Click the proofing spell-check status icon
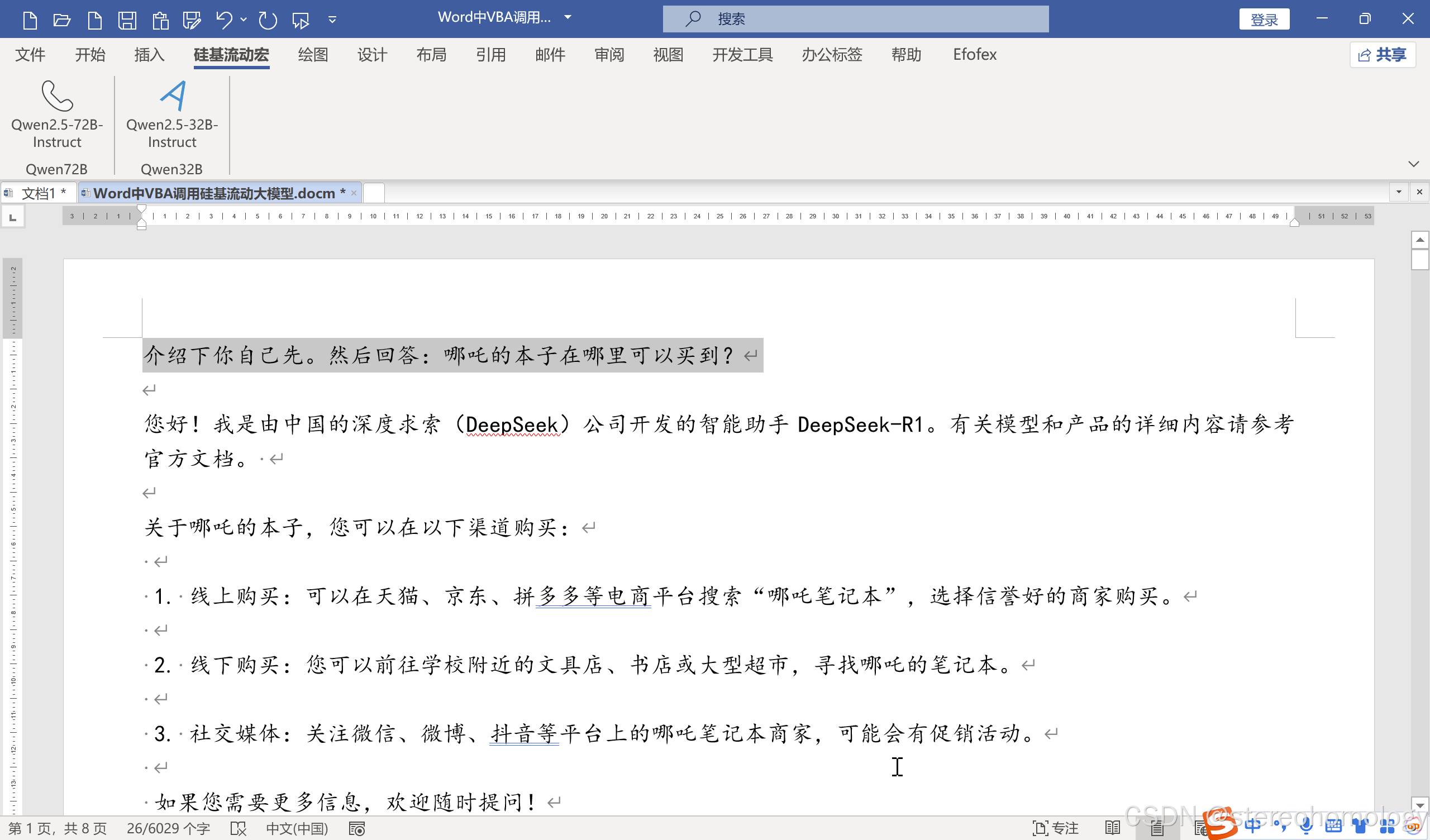This screenshot has width=1430, height=840. (239, 829)
